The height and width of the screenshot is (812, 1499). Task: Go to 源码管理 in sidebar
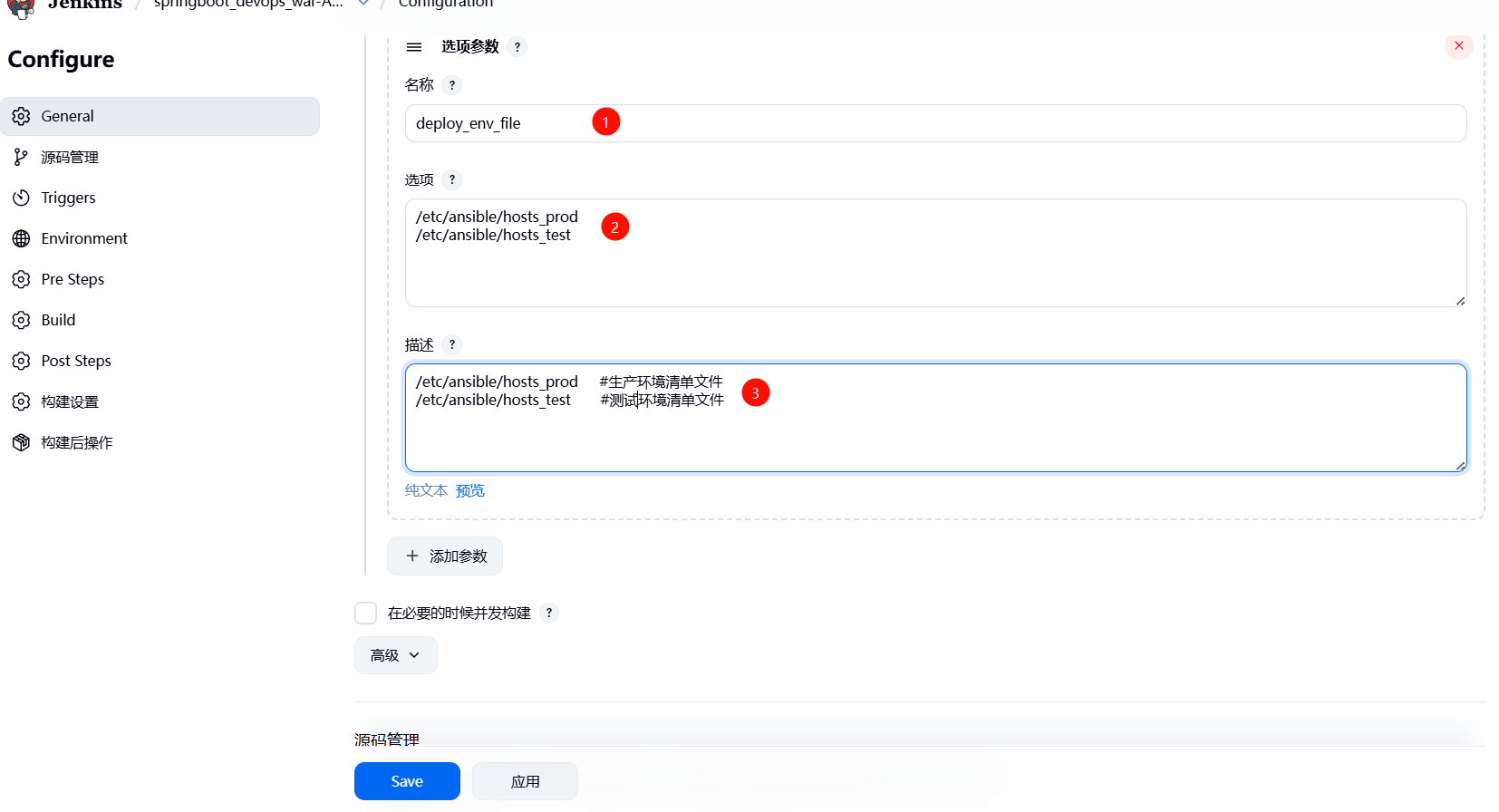click(x=70, y=158)
